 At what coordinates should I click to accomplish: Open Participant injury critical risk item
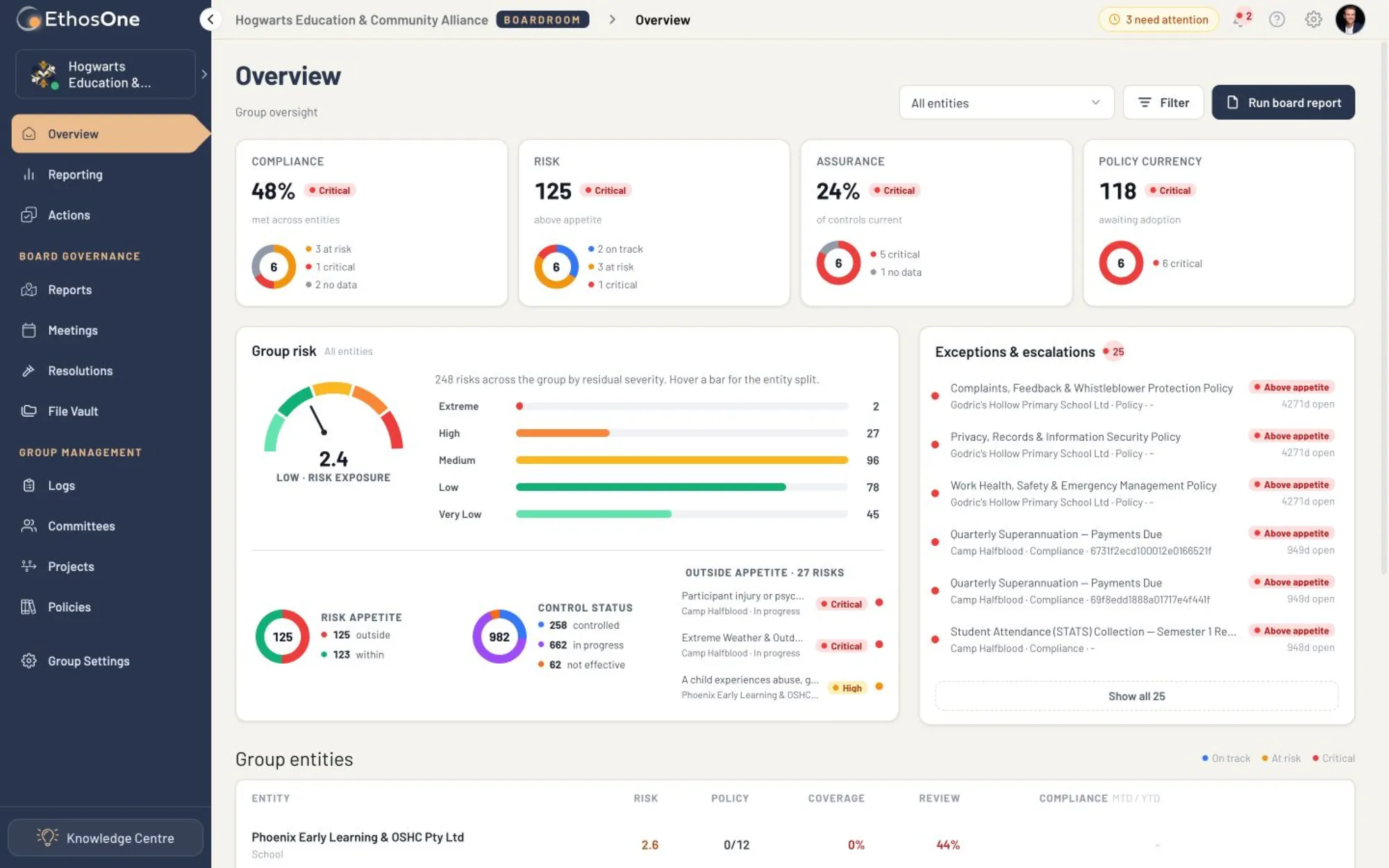[783, 603]
